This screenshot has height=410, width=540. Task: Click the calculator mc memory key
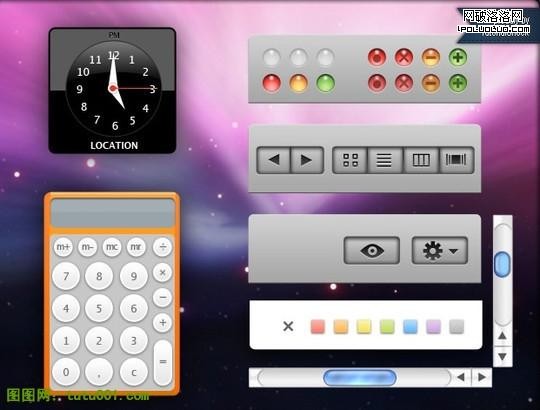(112, 247)
